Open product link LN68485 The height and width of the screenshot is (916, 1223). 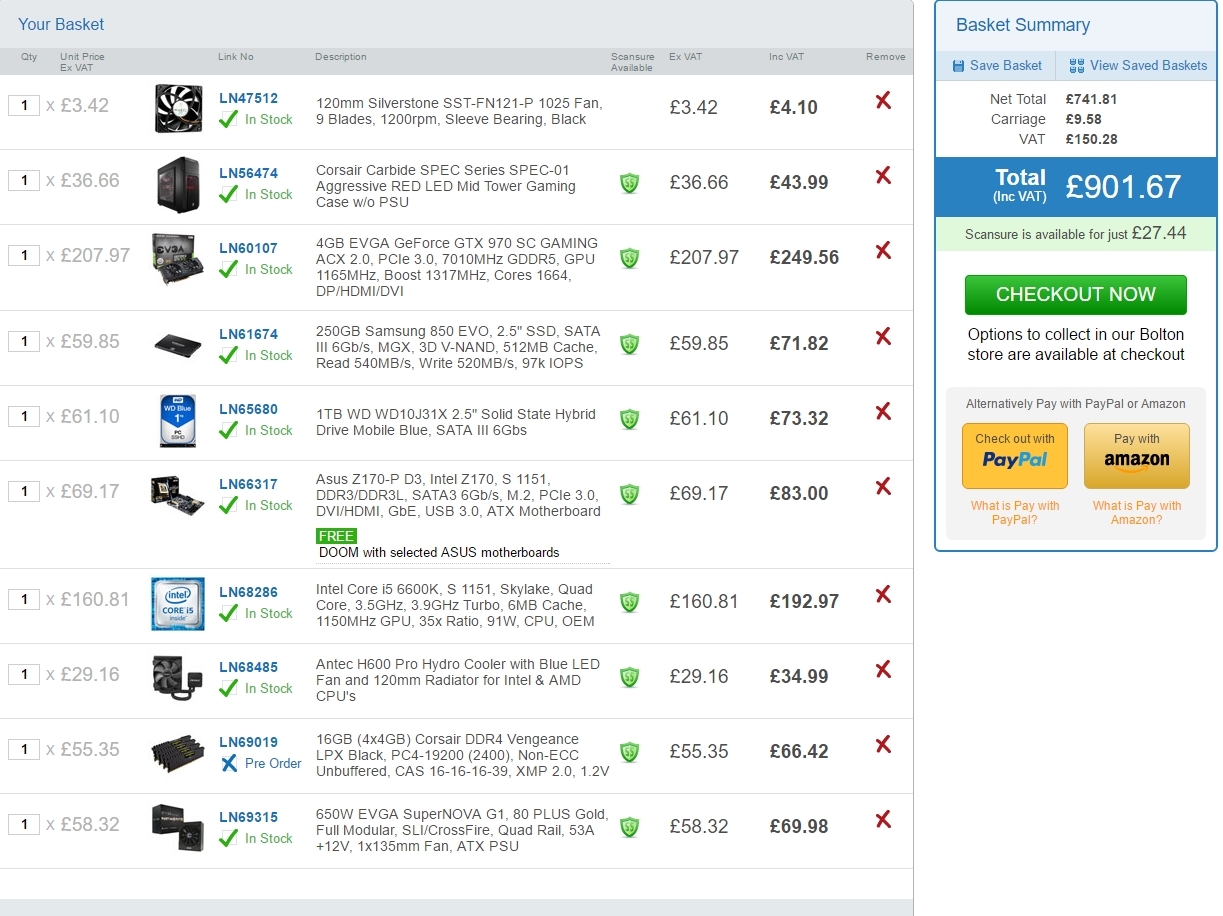[248, 667]
